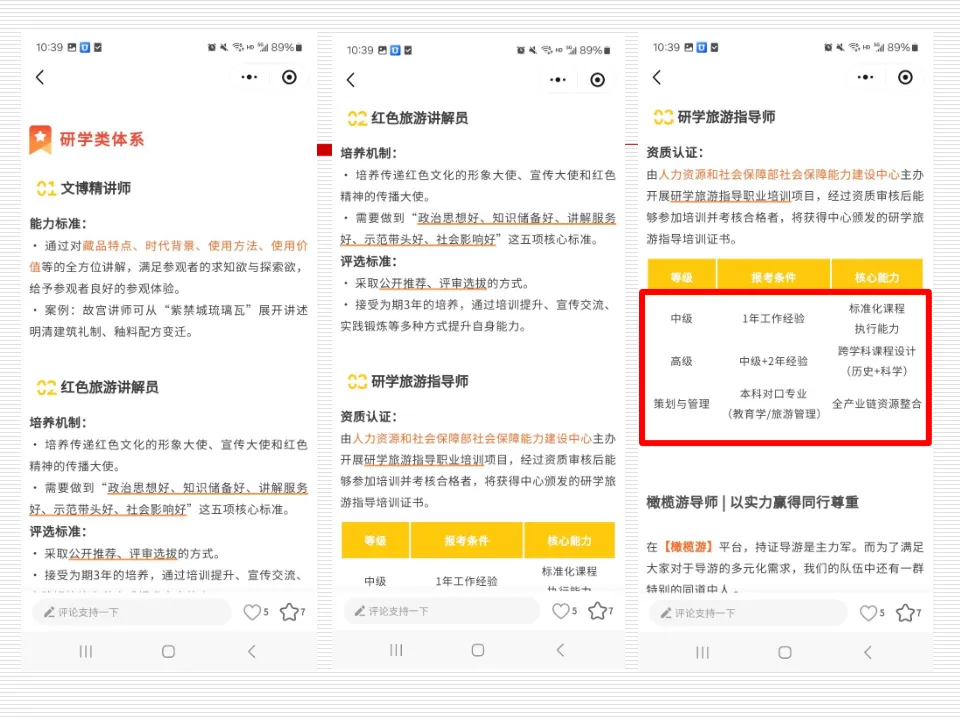The height and width of the screenshot is (720, 960).
Task: Tap the muted speaker icon in the status bar
Action: tap(224, 48)
